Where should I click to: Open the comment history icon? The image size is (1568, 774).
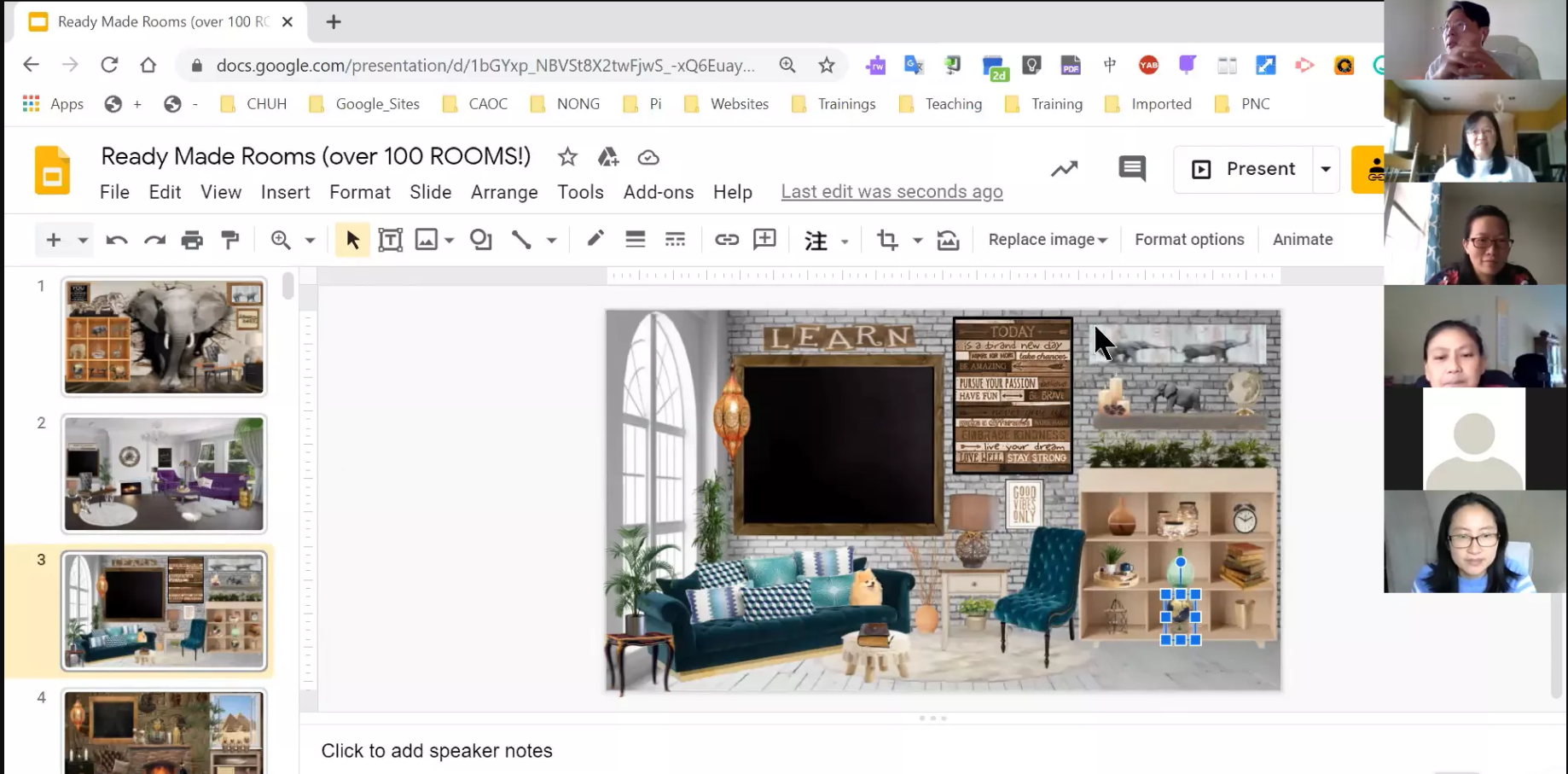(1131, 169)
